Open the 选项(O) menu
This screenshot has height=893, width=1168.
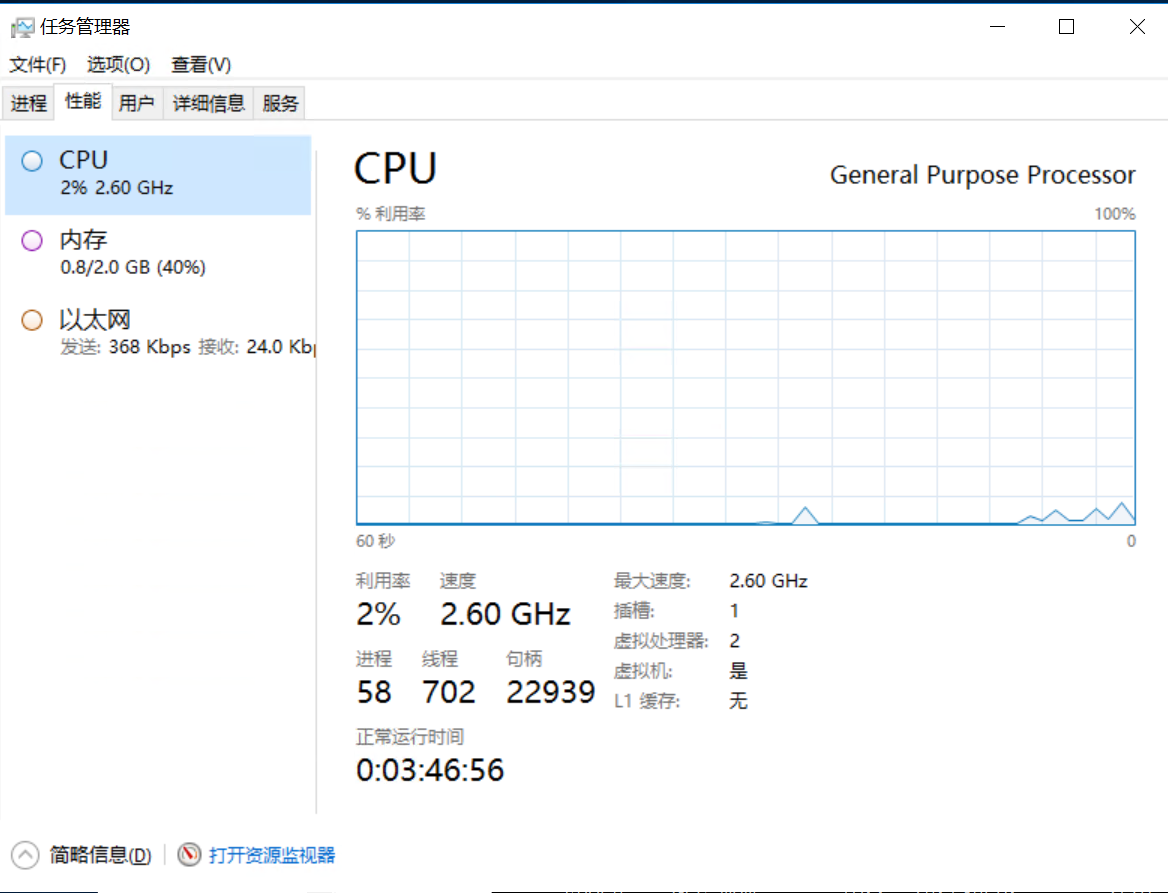pos(118,65)
